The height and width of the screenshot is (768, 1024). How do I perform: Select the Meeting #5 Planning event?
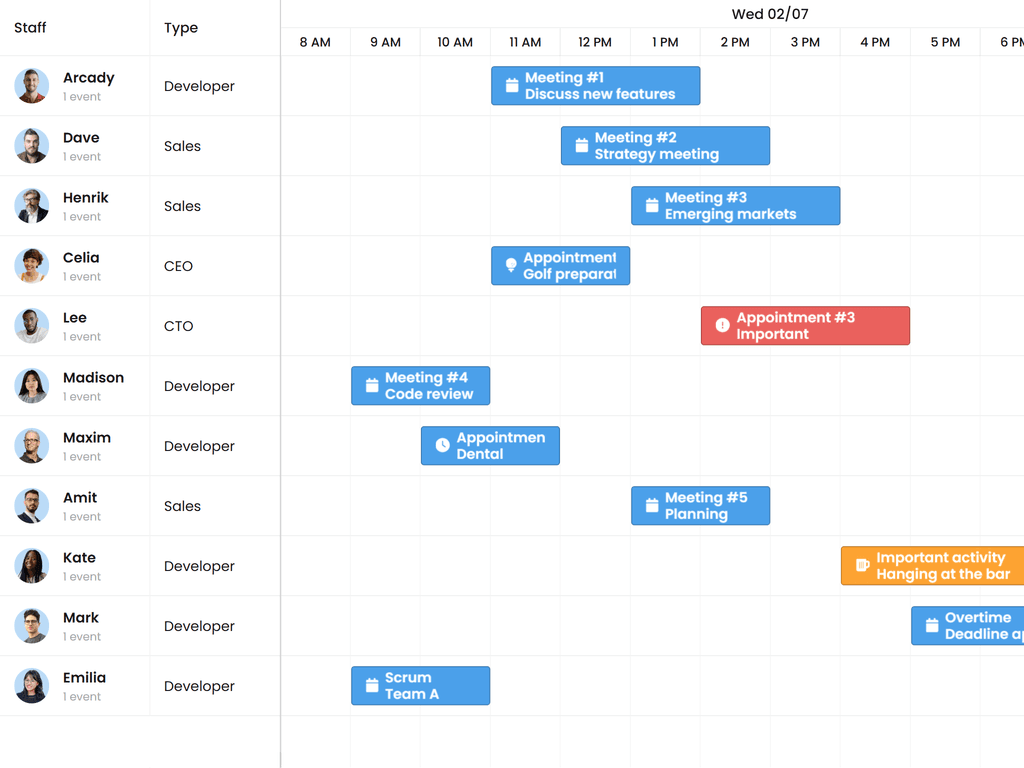[700, 506]
